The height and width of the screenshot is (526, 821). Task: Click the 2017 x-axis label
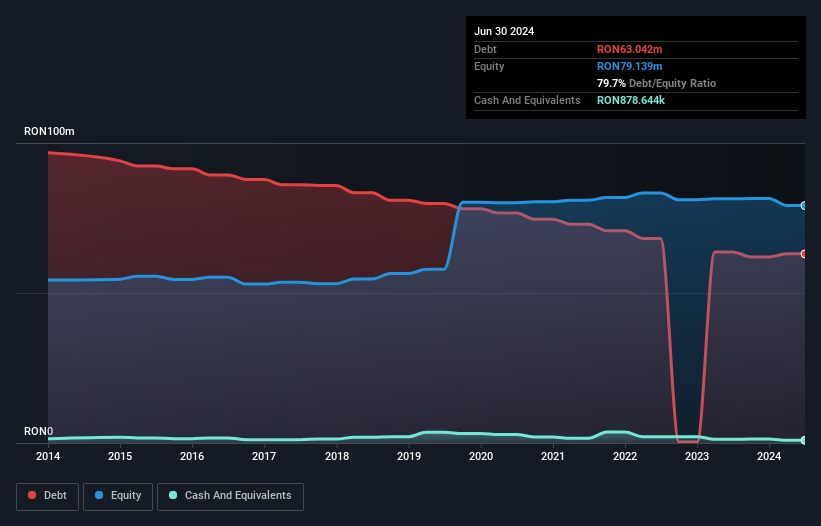point(264,456)
